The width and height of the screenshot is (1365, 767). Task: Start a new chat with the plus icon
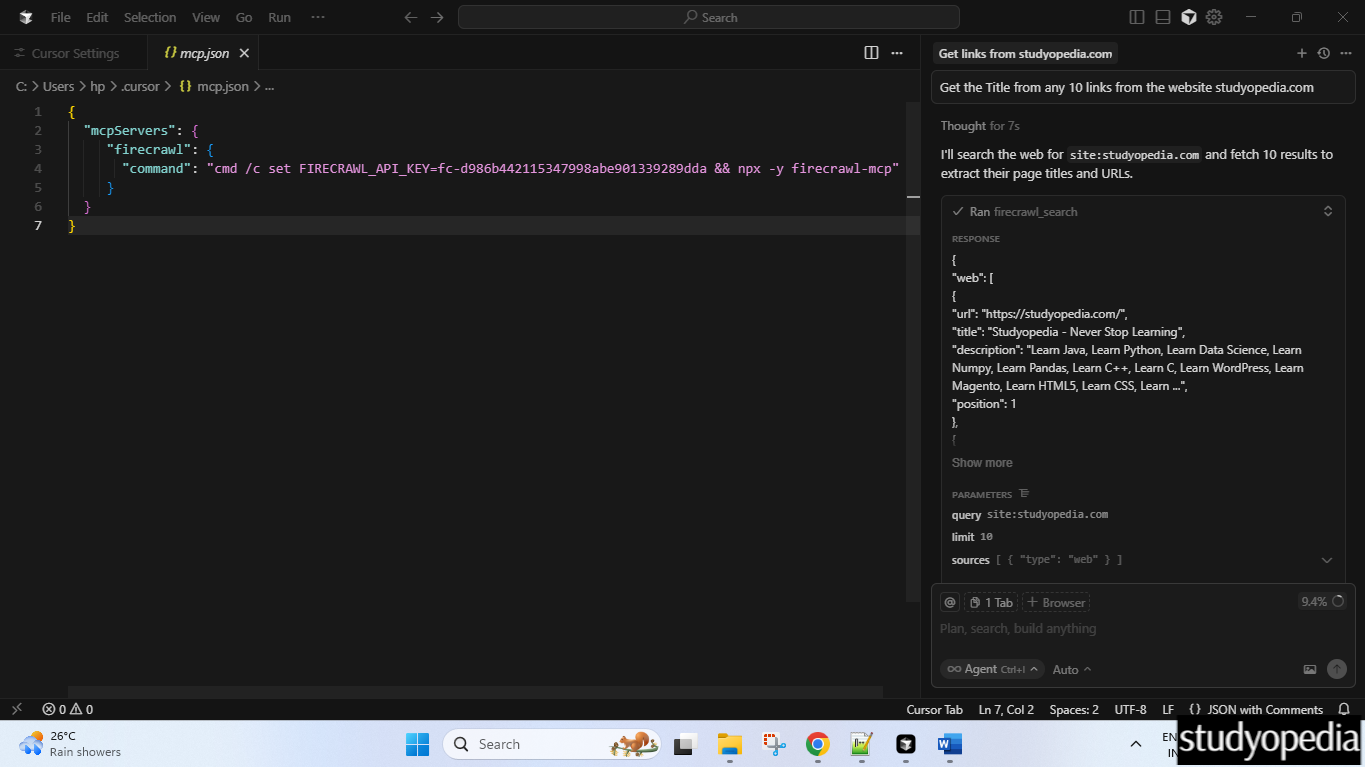1302,53
